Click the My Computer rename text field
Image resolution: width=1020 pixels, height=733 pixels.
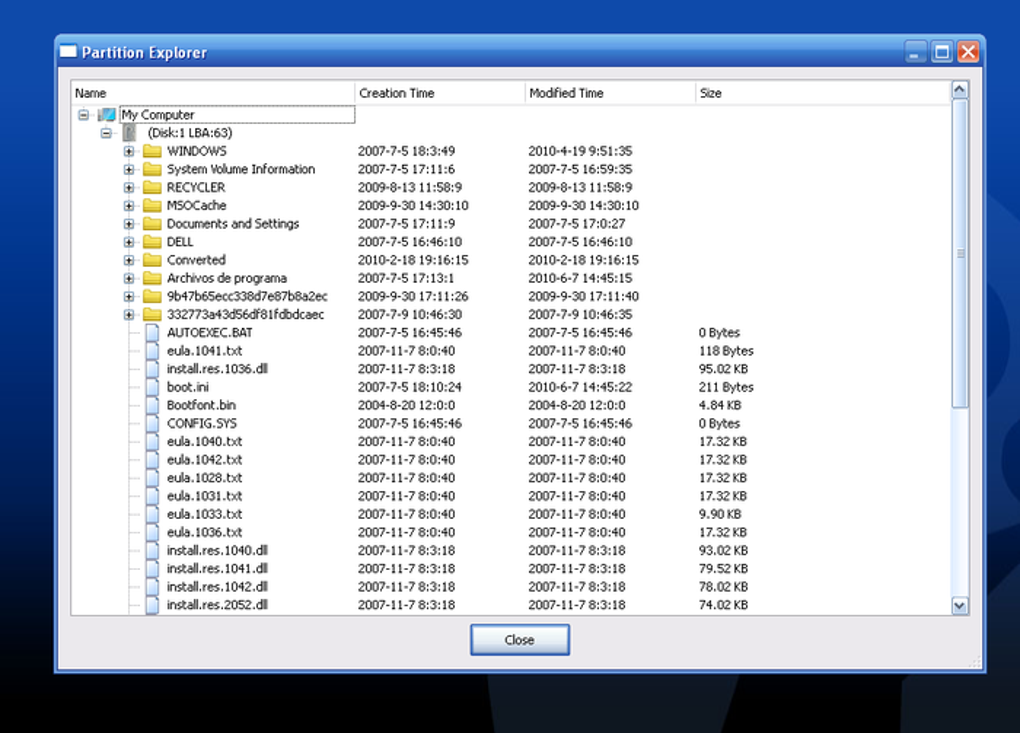237,114
